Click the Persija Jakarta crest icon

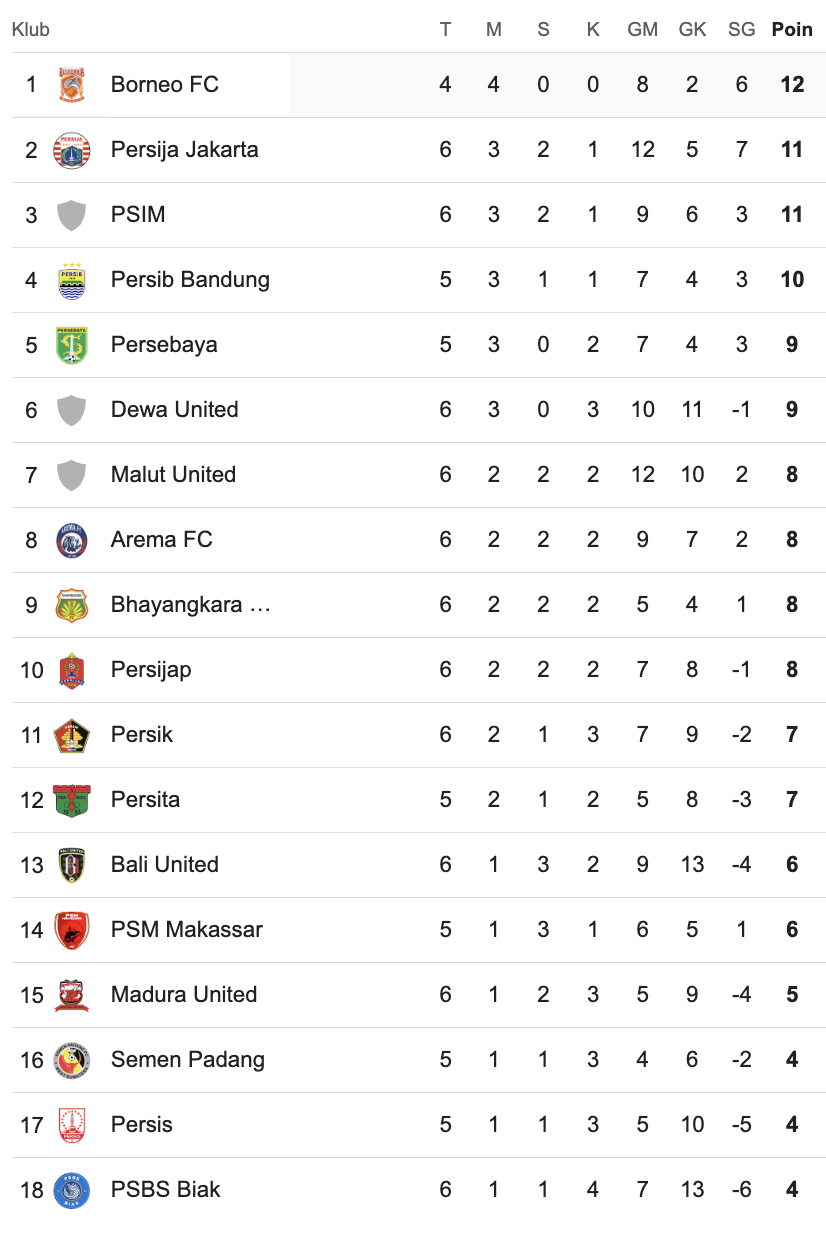click(x=72, y=150)
